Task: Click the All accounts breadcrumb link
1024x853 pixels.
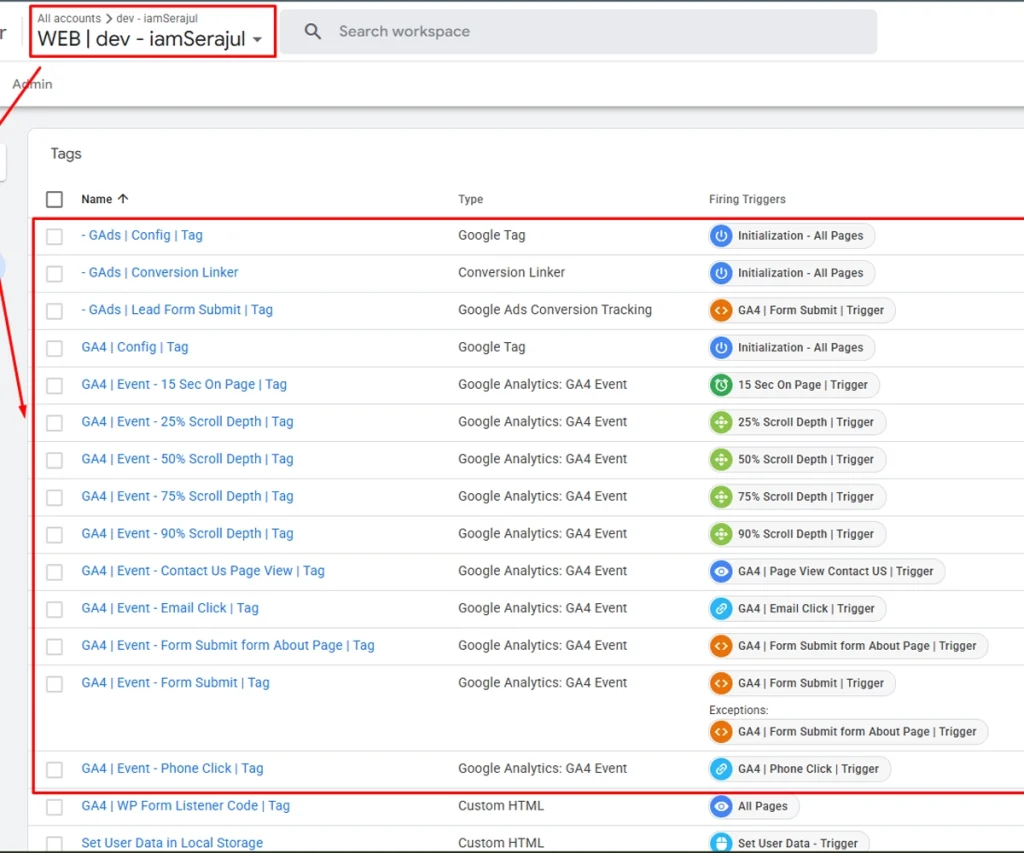Action: click(x=68, y=18)
